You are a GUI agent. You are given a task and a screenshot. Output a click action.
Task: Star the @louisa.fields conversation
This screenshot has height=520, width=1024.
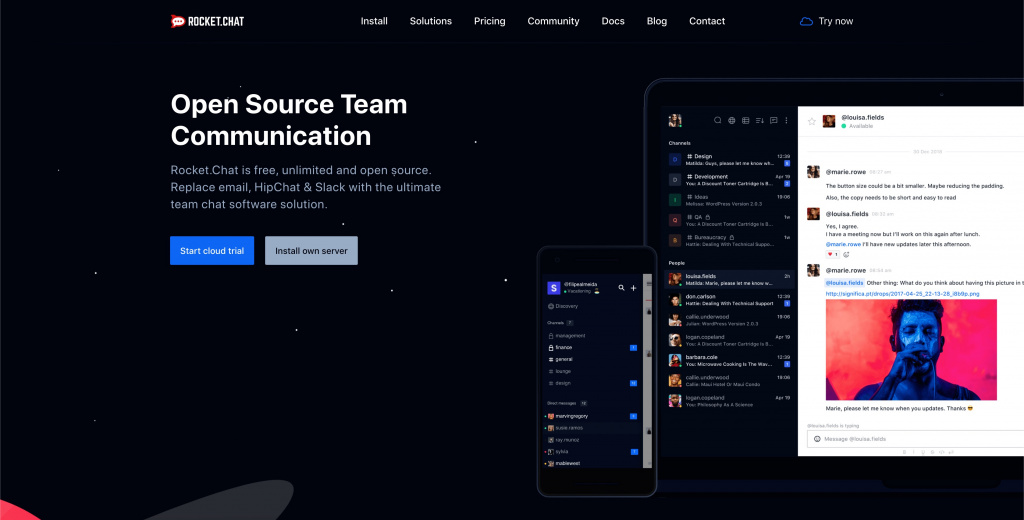coord(812,121)
